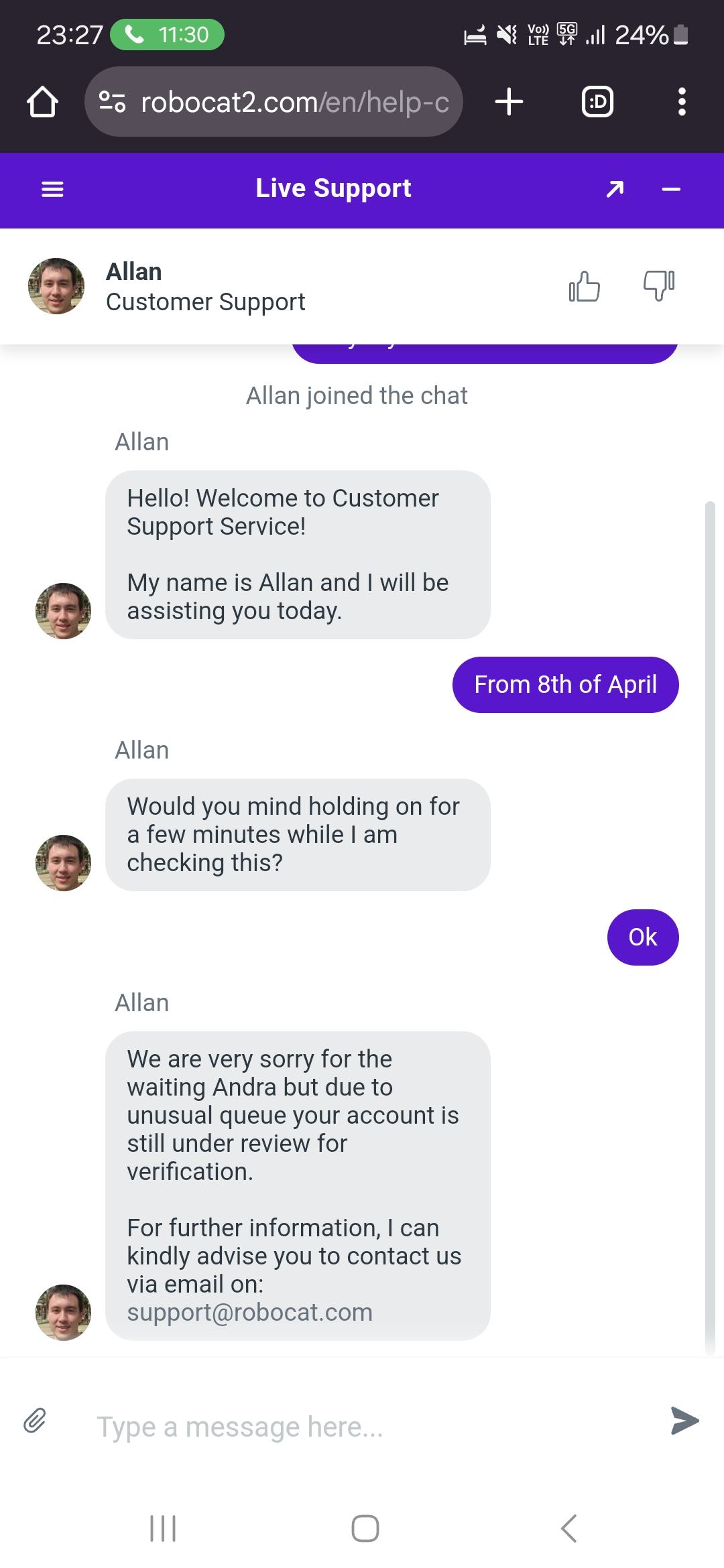Go to browser home page
The width and height of the screenshot is (724, 1568).
pyautogui.click(x=42, y=102)
